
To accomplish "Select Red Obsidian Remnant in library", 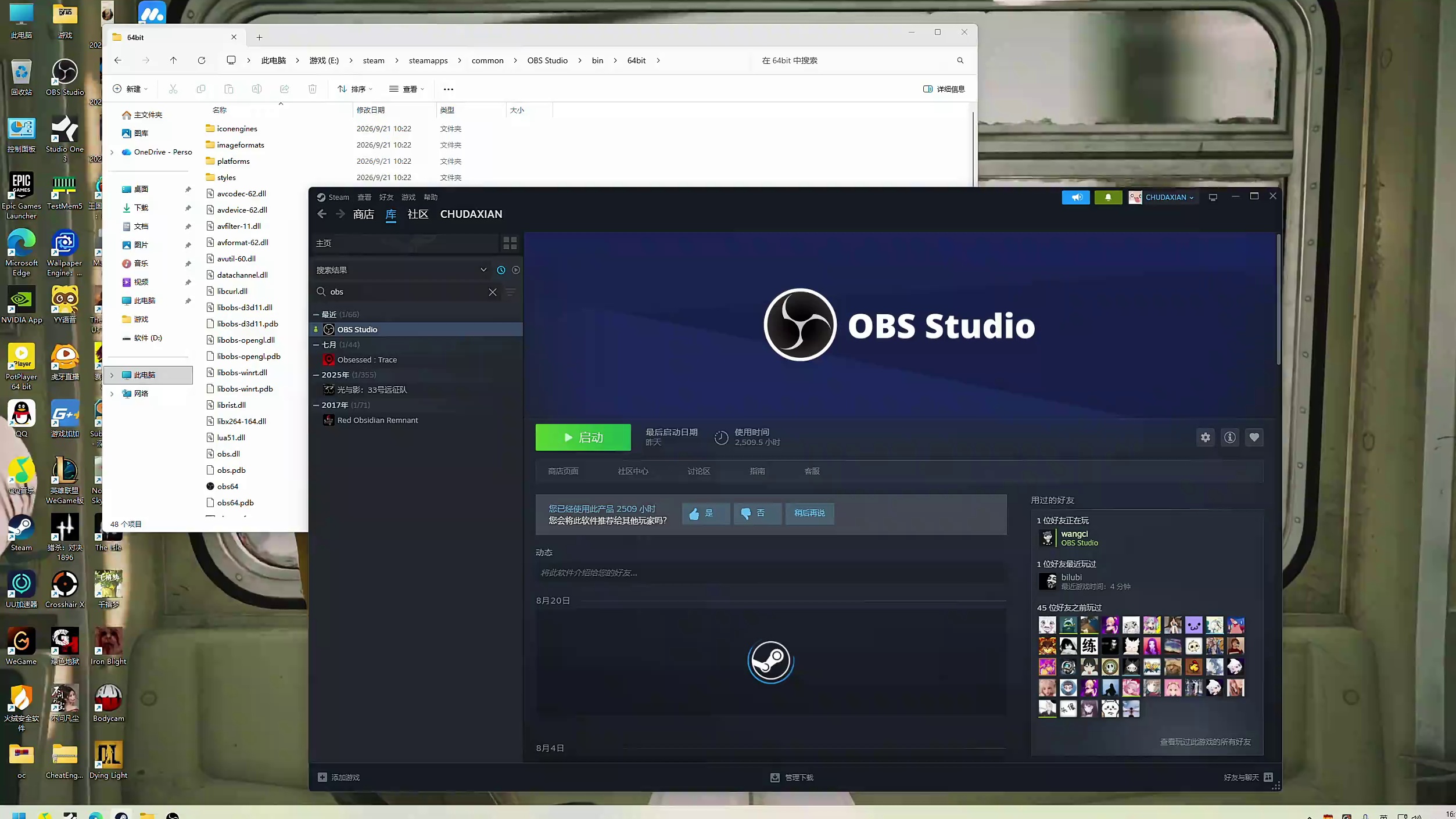I will (x=377, y=421).
